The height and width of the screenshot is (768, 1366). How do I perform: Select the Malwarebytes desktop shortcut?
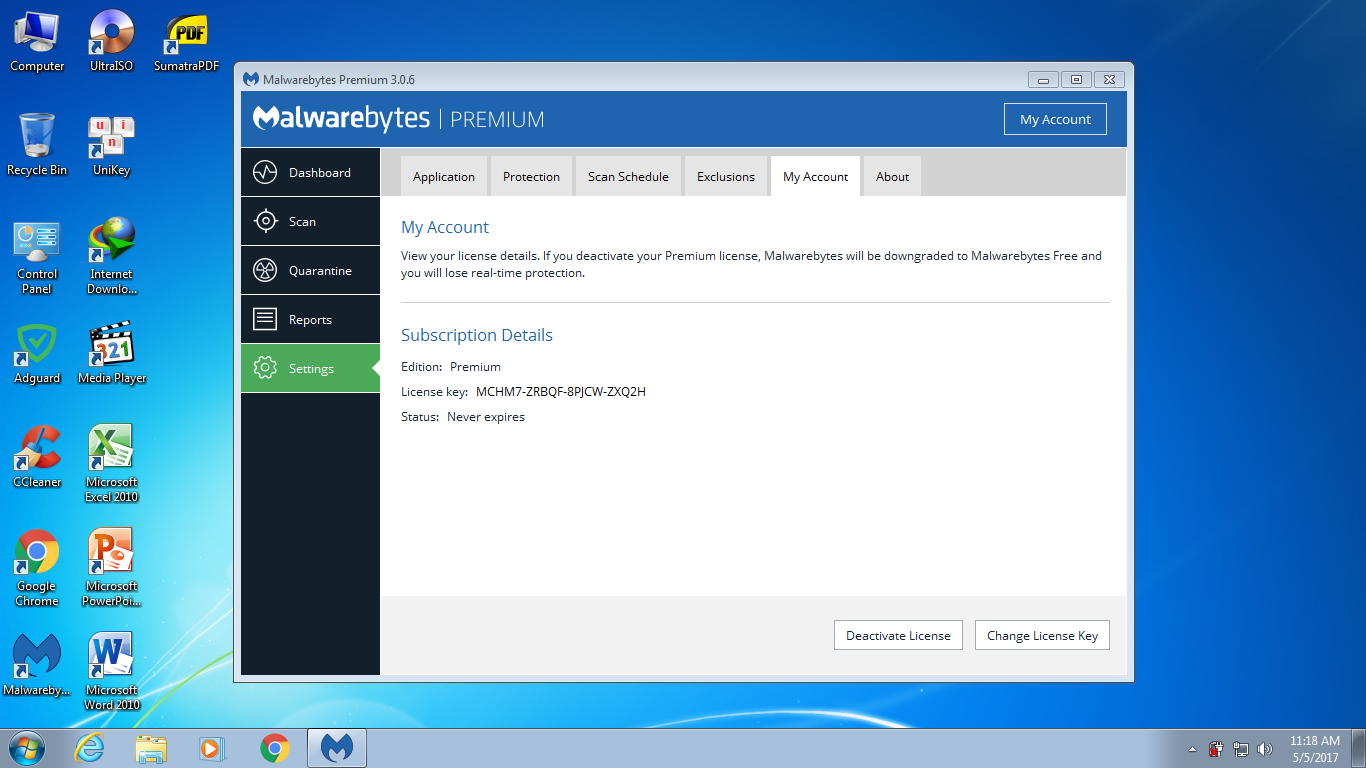(x=37, y=665)
